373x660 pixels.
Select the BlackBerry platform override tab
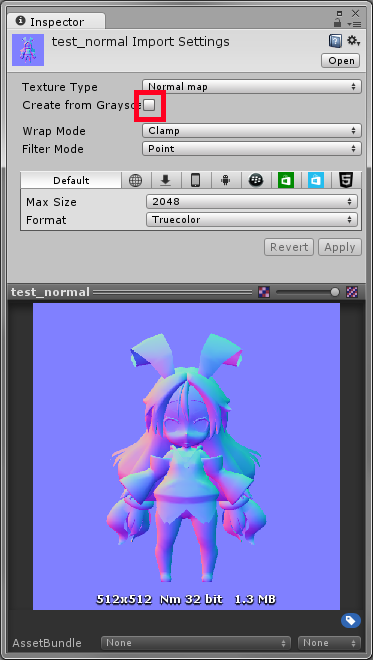pos(256,180)
